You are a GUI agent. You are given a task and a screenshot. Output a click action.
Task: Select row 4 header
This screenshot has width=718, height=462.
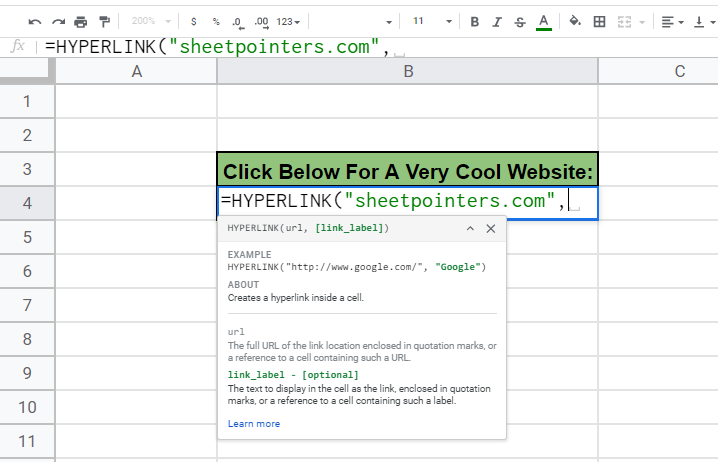tap(27, 203)
